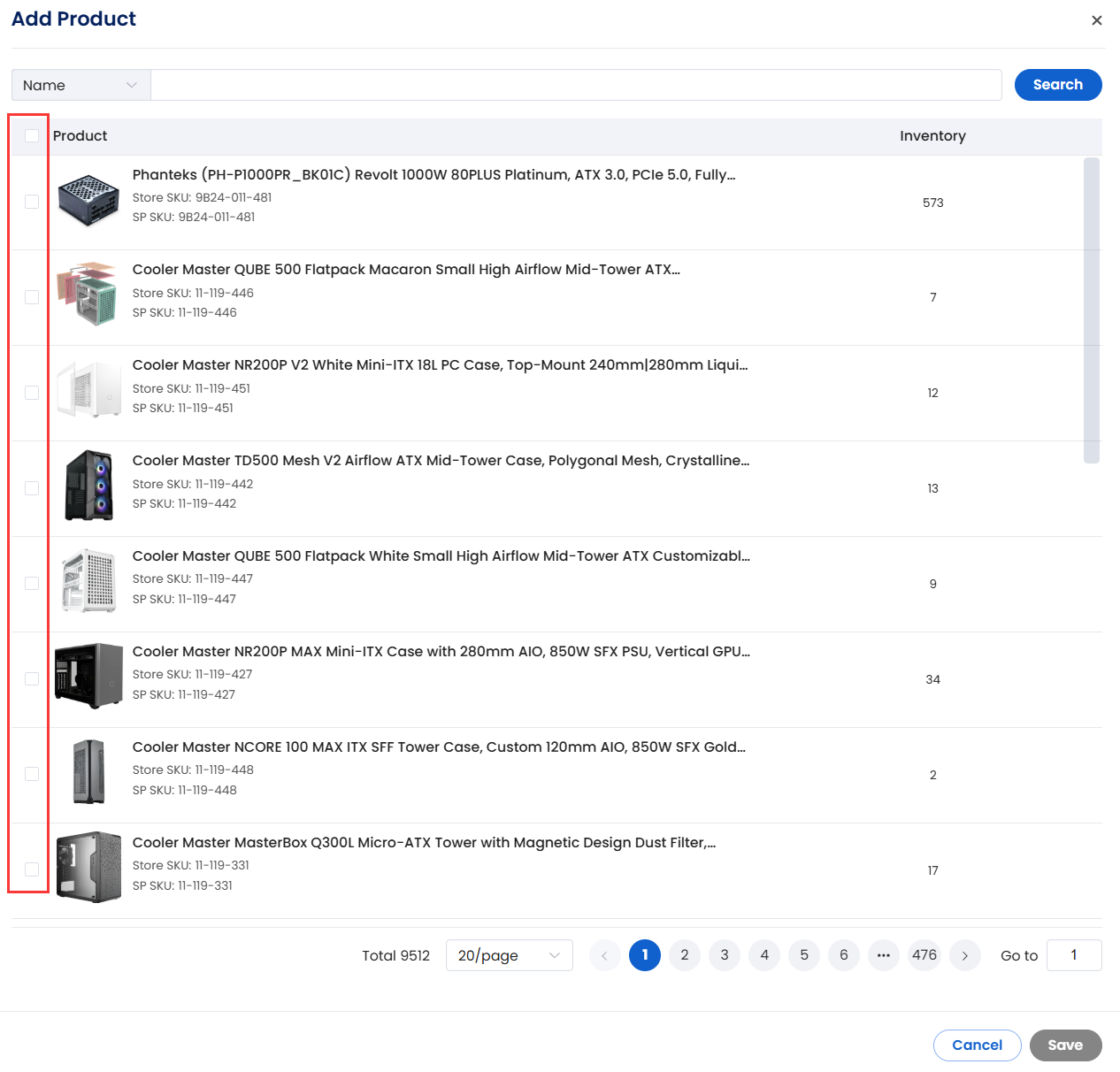Focus the product search text box
The width and height of the screenshot is (1120, 1072).
point(576,85)
